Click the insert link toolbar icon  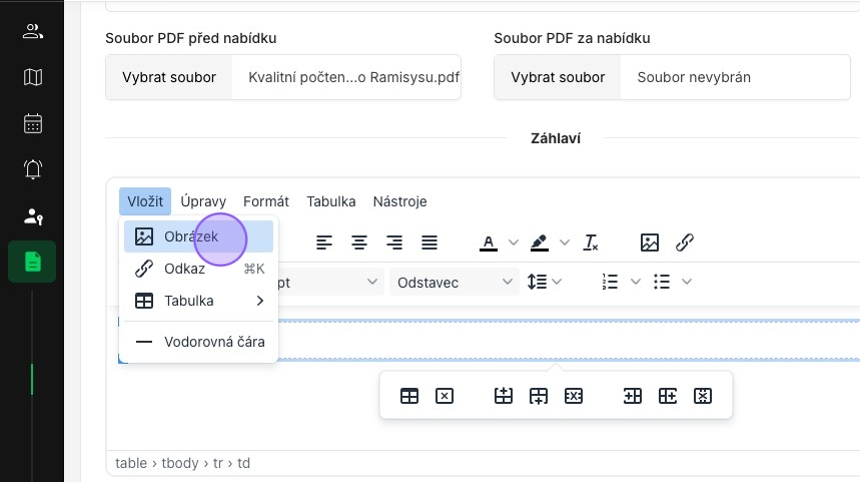coord(684,242)
